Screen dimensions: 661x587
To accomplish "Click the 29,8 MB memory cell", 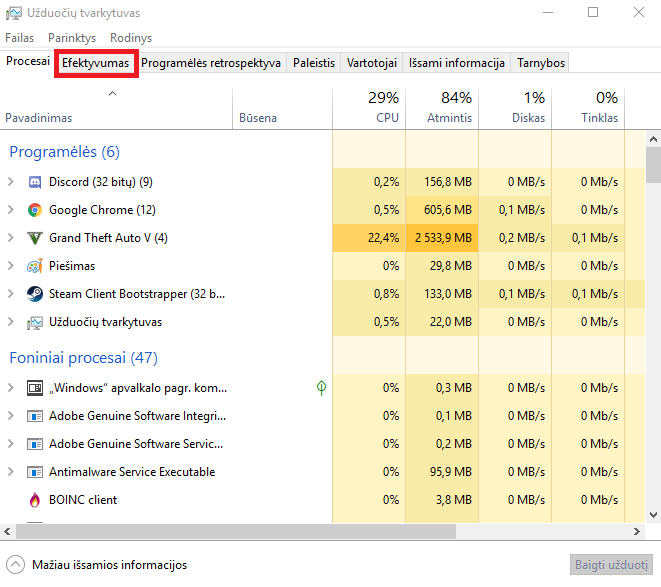I will [442, 266].
